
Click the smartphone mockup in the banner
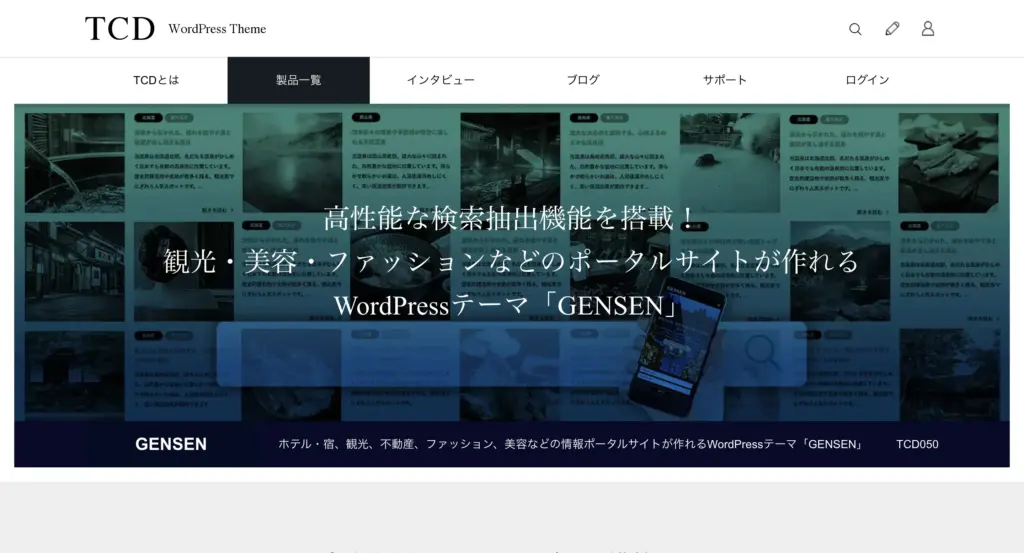[677, 346]
